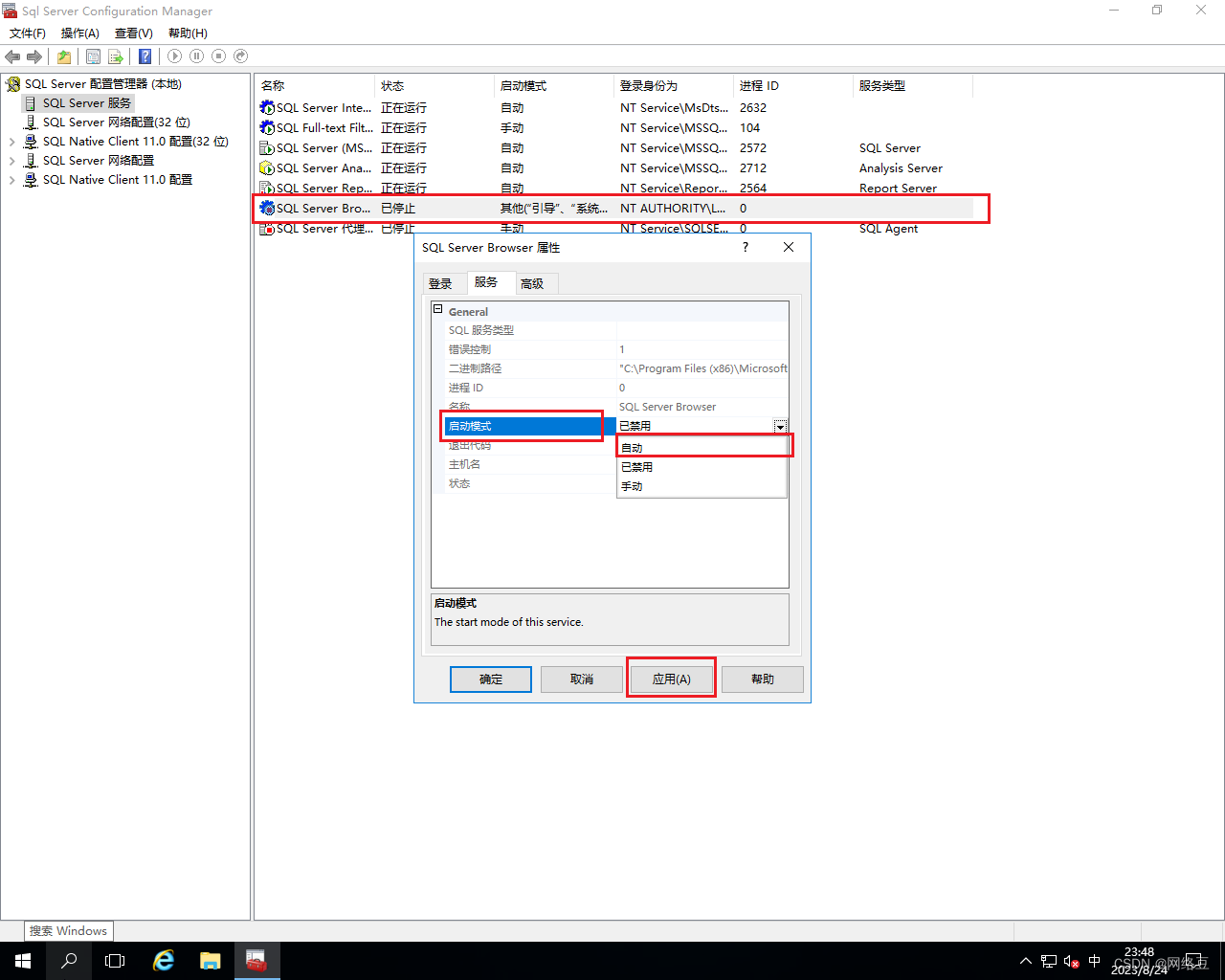This screenshot has width=1225, height=980.
Task: Click the SQL Server Analysis Services row icon
Action: [x=267, y=168]
